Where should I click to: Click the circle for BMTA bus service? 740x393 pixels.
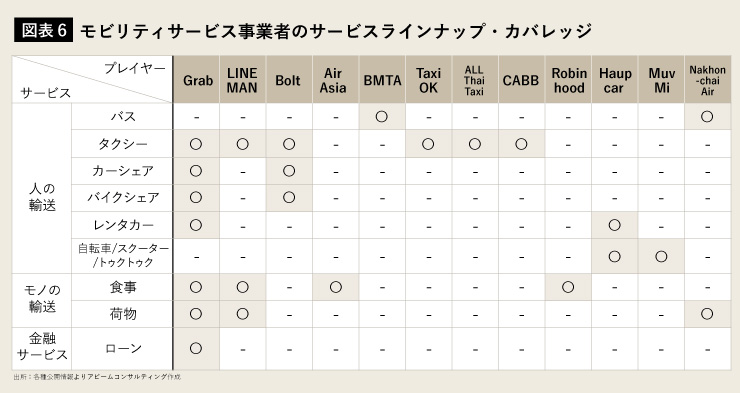tap(382, 117)
